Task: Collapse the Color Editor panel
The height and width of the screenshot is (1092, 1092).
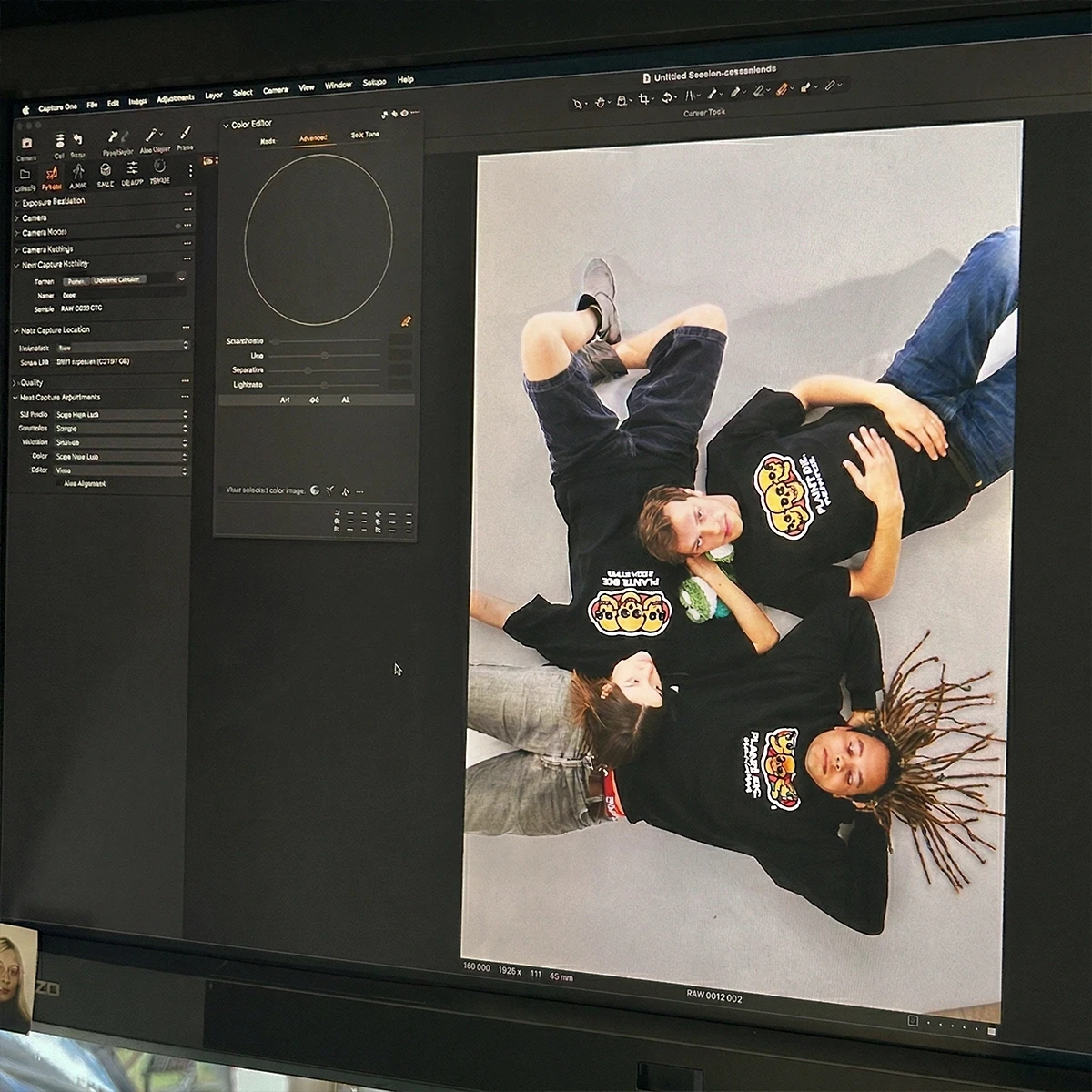Action: 226,125
